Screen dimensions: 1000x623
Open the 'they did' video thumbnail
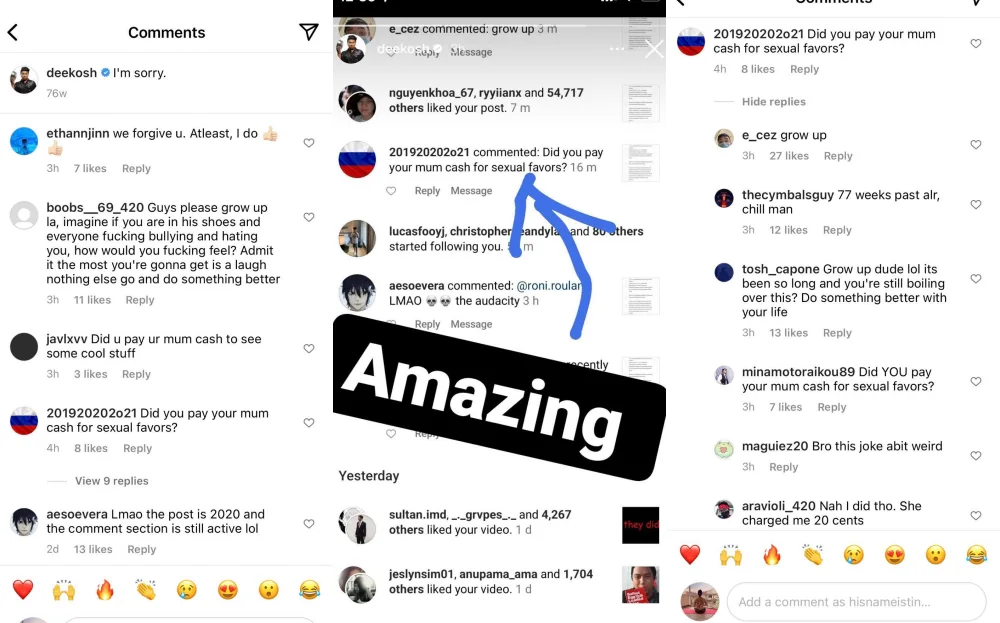[x=640, y=525]
